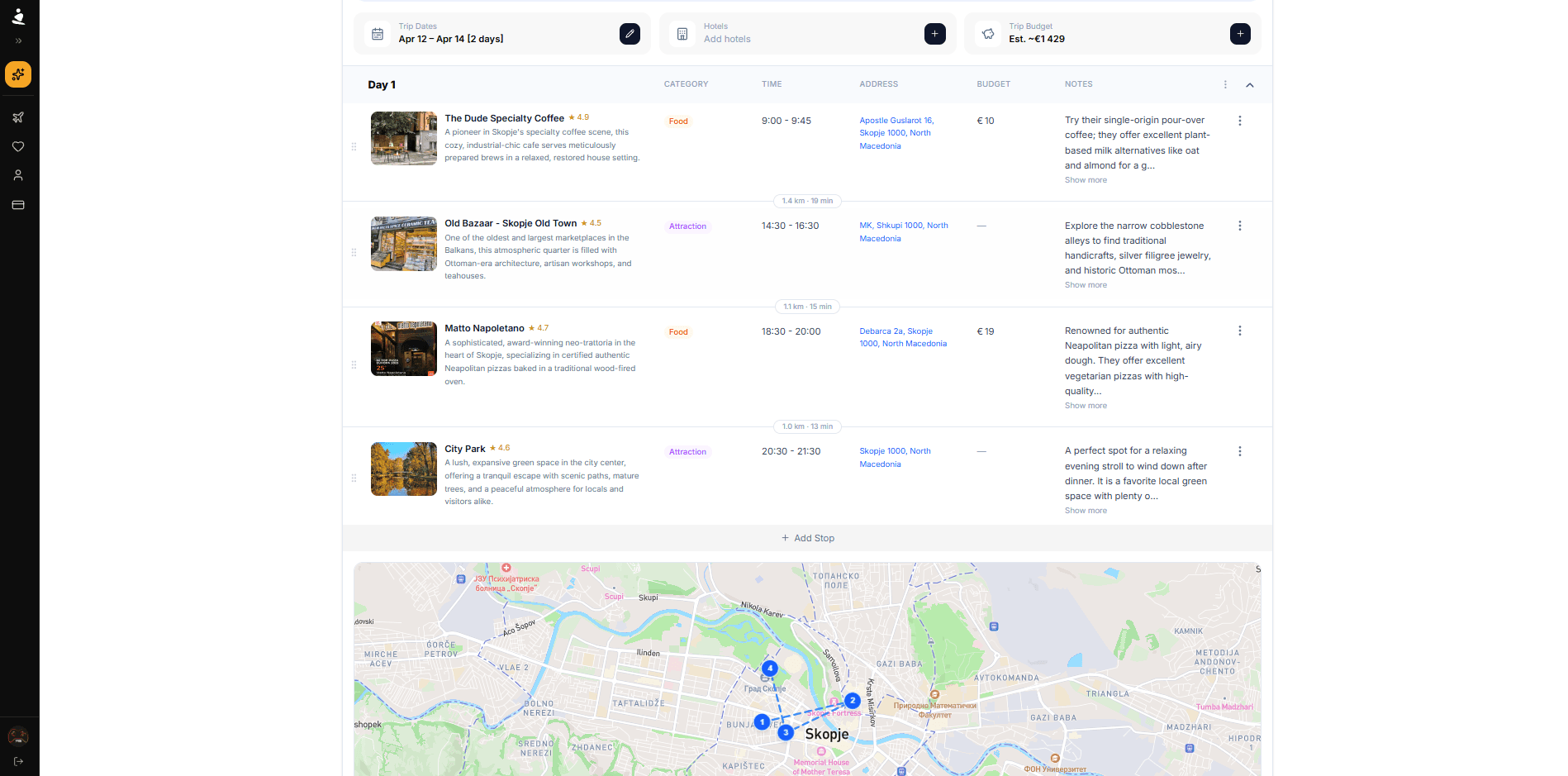
Task: Click the logout icon at sidebar bottom
Action: (x=18, y=761)
